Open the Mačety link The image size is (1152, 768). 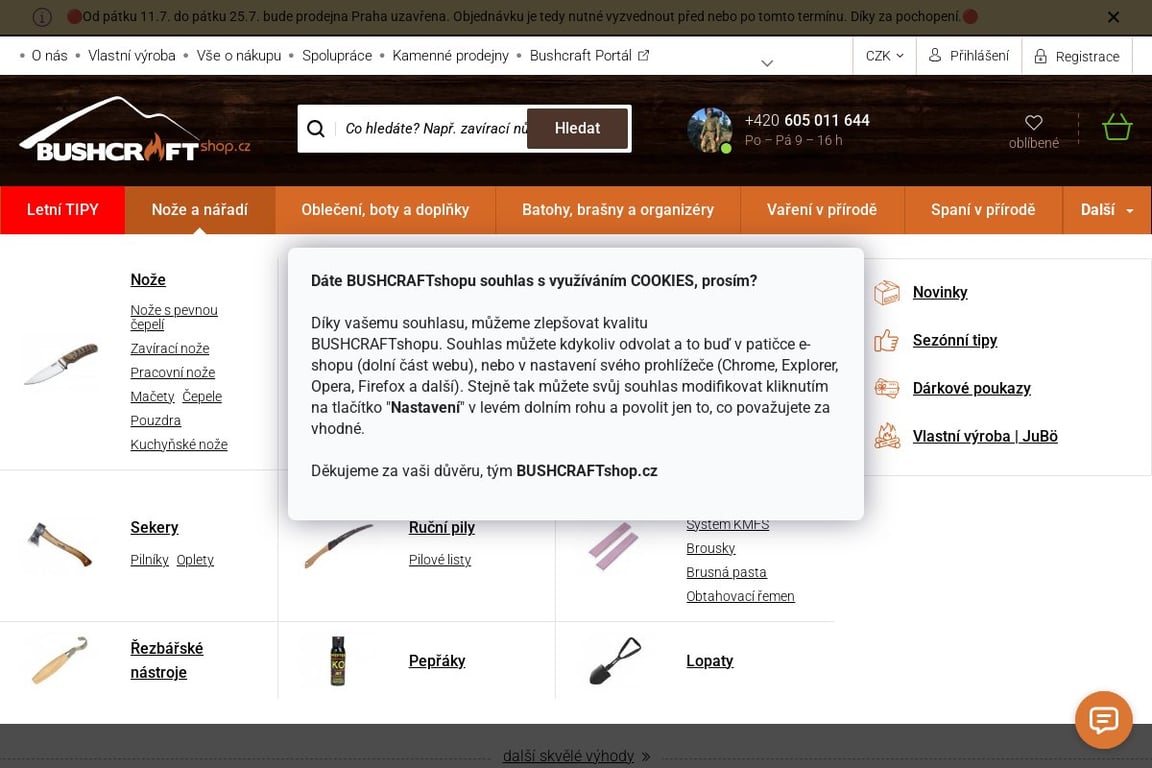click(152, 397)
